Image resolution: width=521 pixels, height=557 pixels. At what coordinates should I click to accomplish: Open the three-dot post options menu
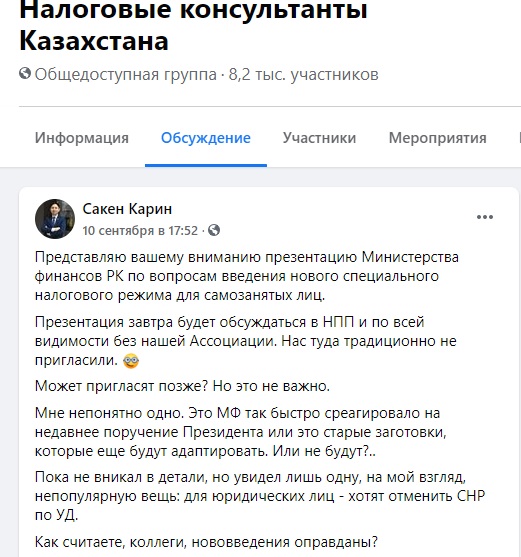485,217
